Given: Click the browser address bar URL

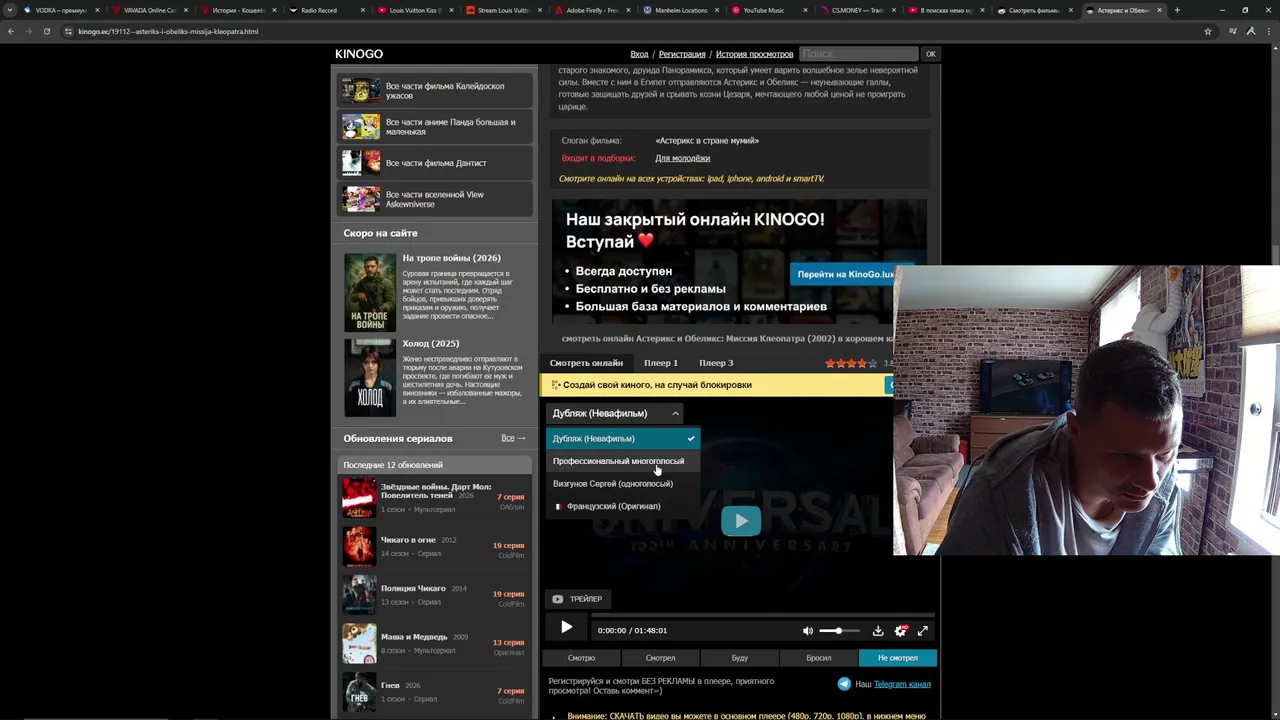Looking at the screenshot, I should 168,31.
